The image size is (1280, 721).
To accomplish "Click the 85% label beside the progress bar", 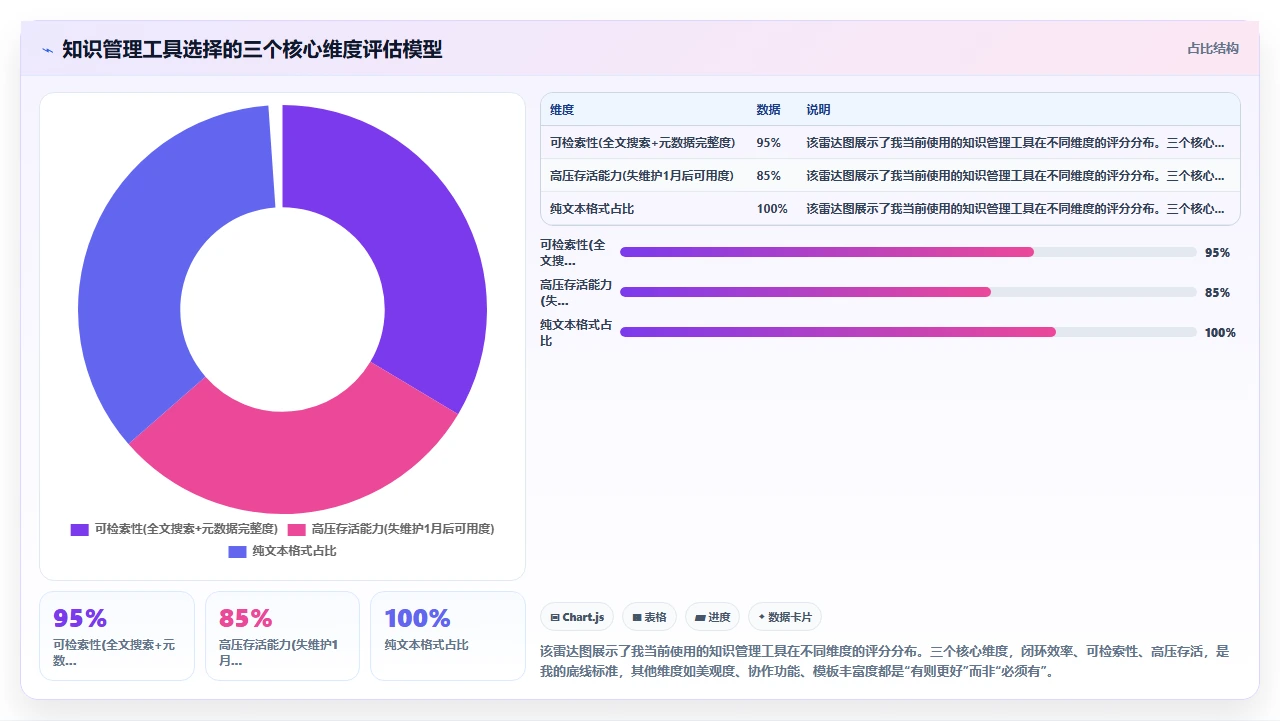I will [x=1217, y=293].
